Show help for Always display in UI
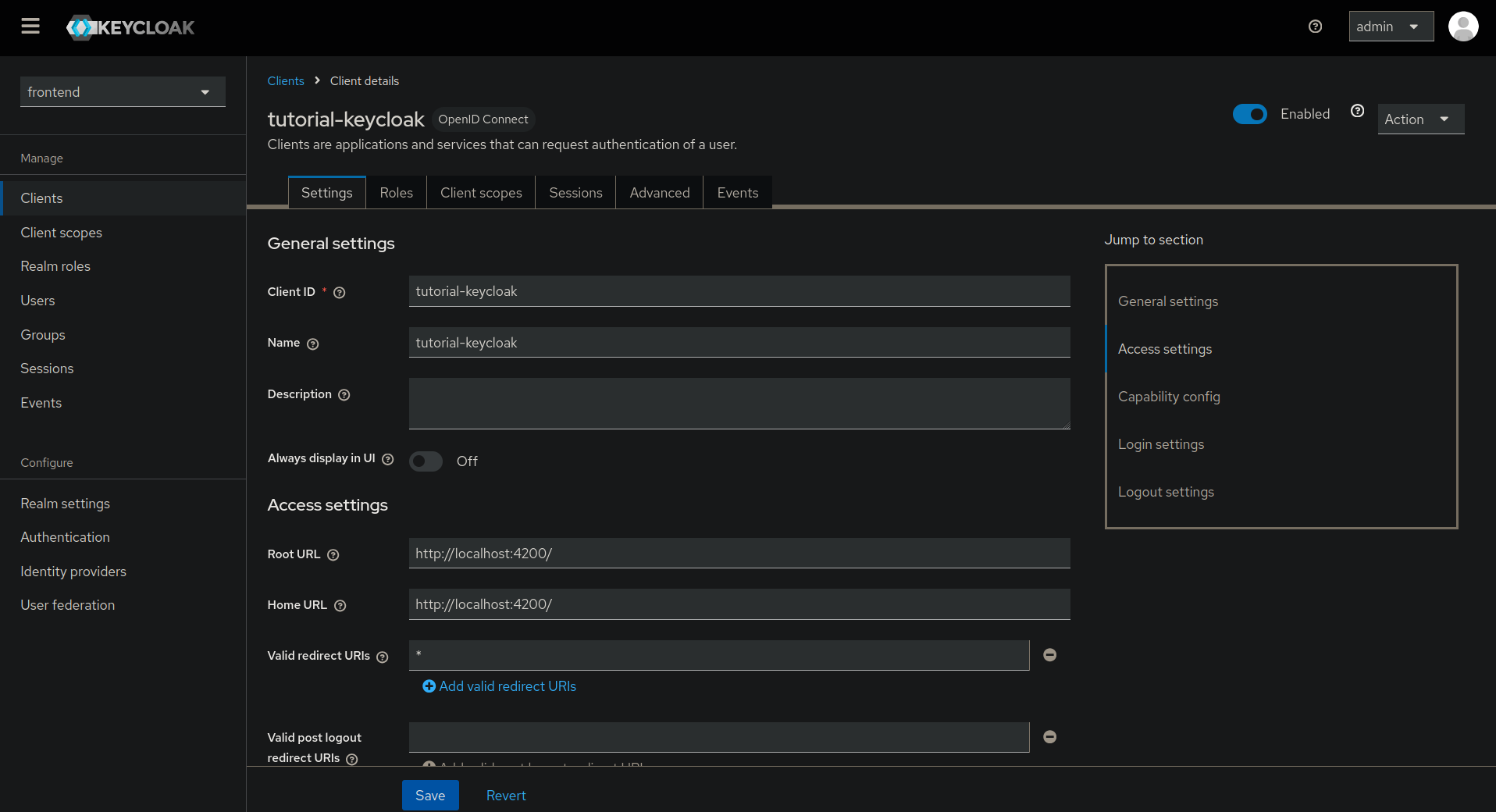 (387, 459)
